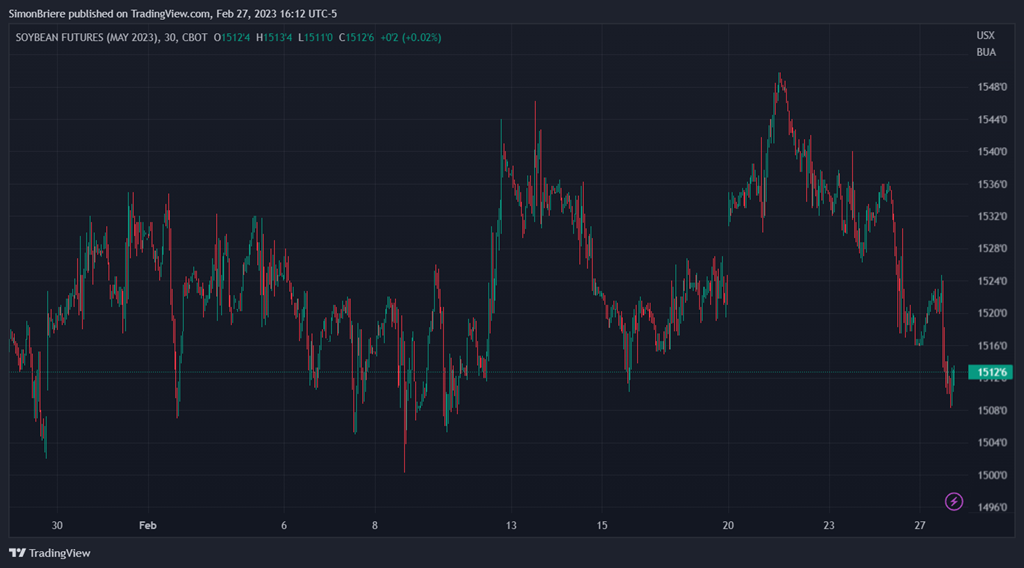The image size is (1024, 568).
Task: Select the SOYBEAN FUTURES (MAY 2023) symbol title
Action: [x=85, y=37]
